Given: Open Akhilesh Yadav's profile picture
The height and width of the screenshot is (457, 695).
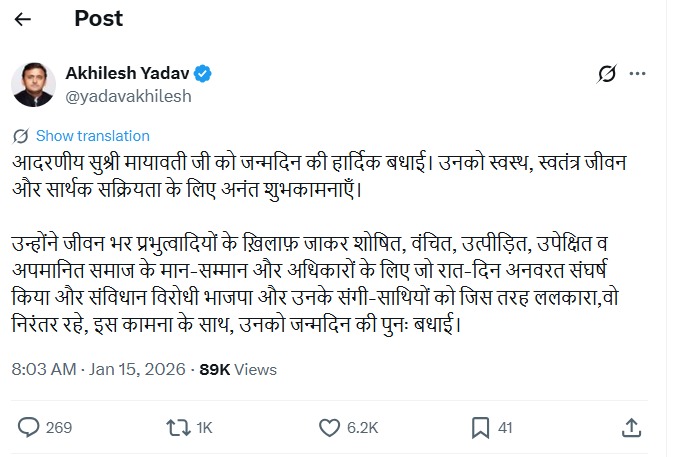Looking at the screenshot, I should [x=33, y=84].
